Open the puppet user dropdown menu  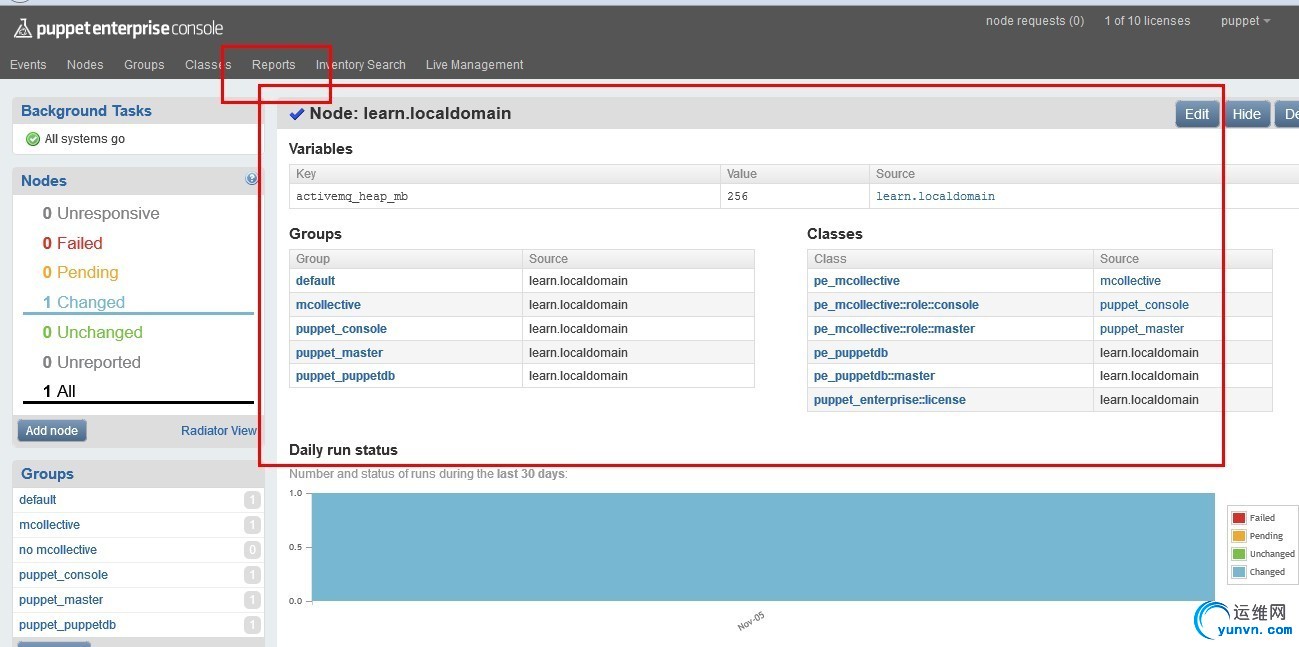point(1246,21)
